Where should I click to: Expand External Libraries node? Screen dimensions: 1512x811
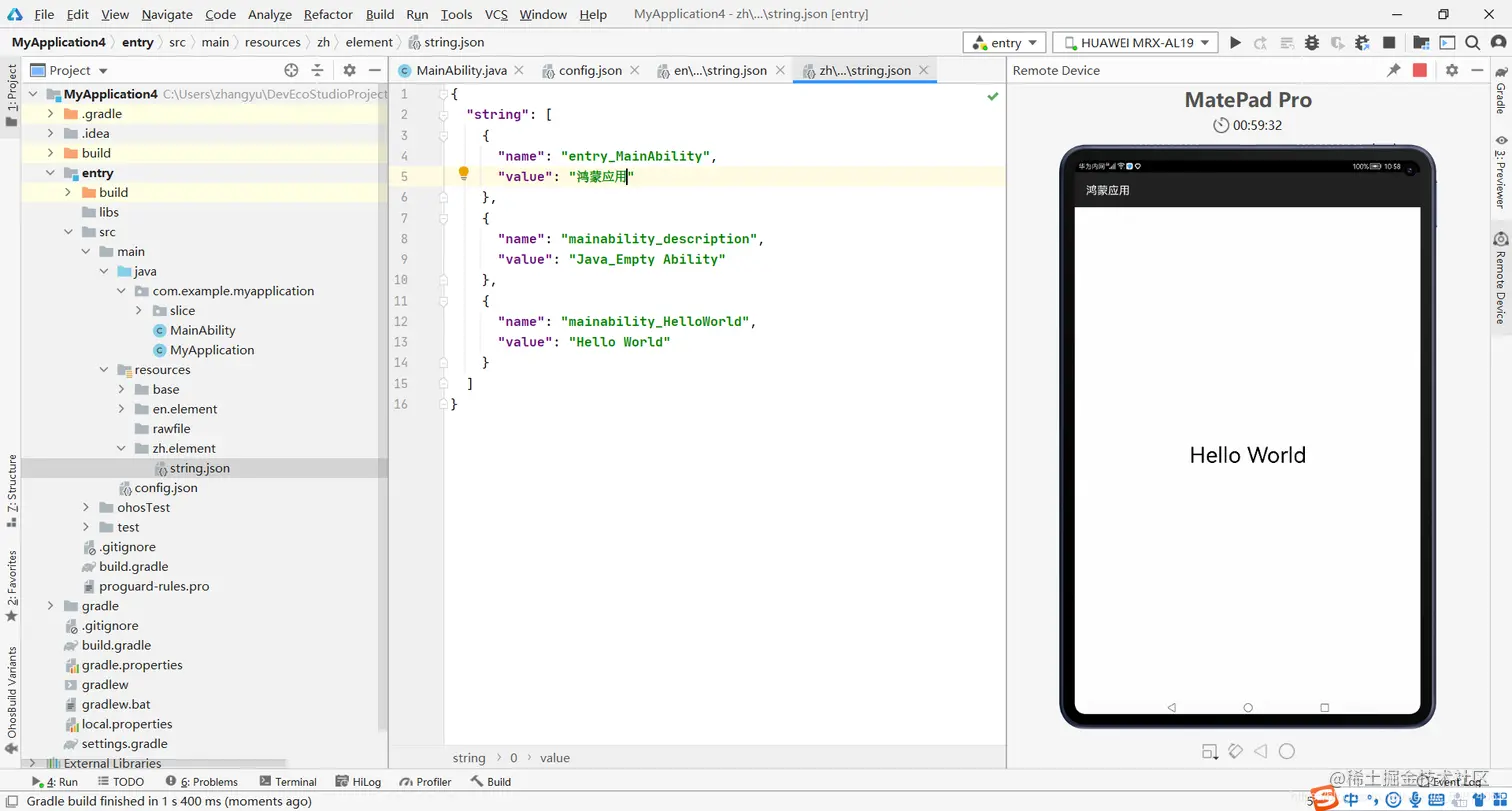[33, 763]
